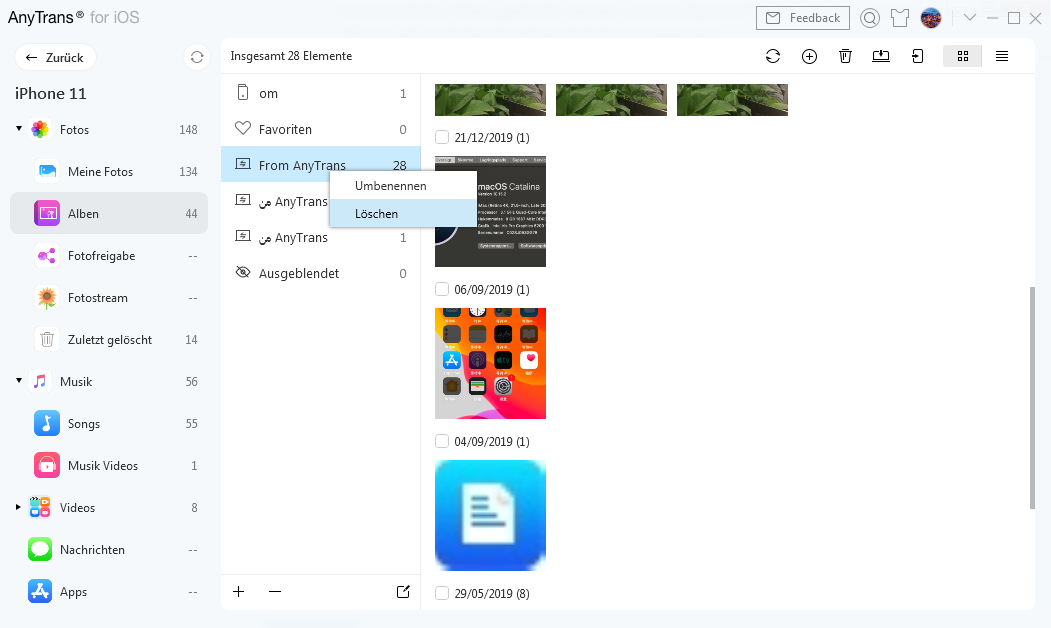Click the Feedback button
This screenshot has height=628, width=1051.
802,18
